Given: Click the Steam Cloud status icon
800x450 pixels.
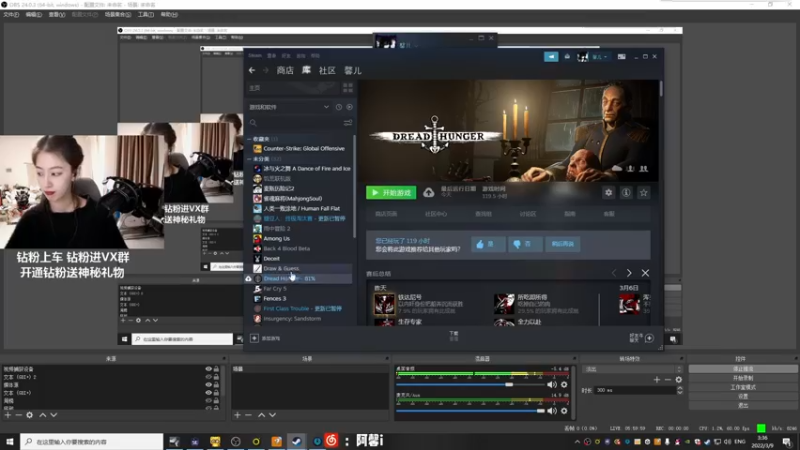Looking at the screenshot, I should pyautogui.click(x=429, y=192).
